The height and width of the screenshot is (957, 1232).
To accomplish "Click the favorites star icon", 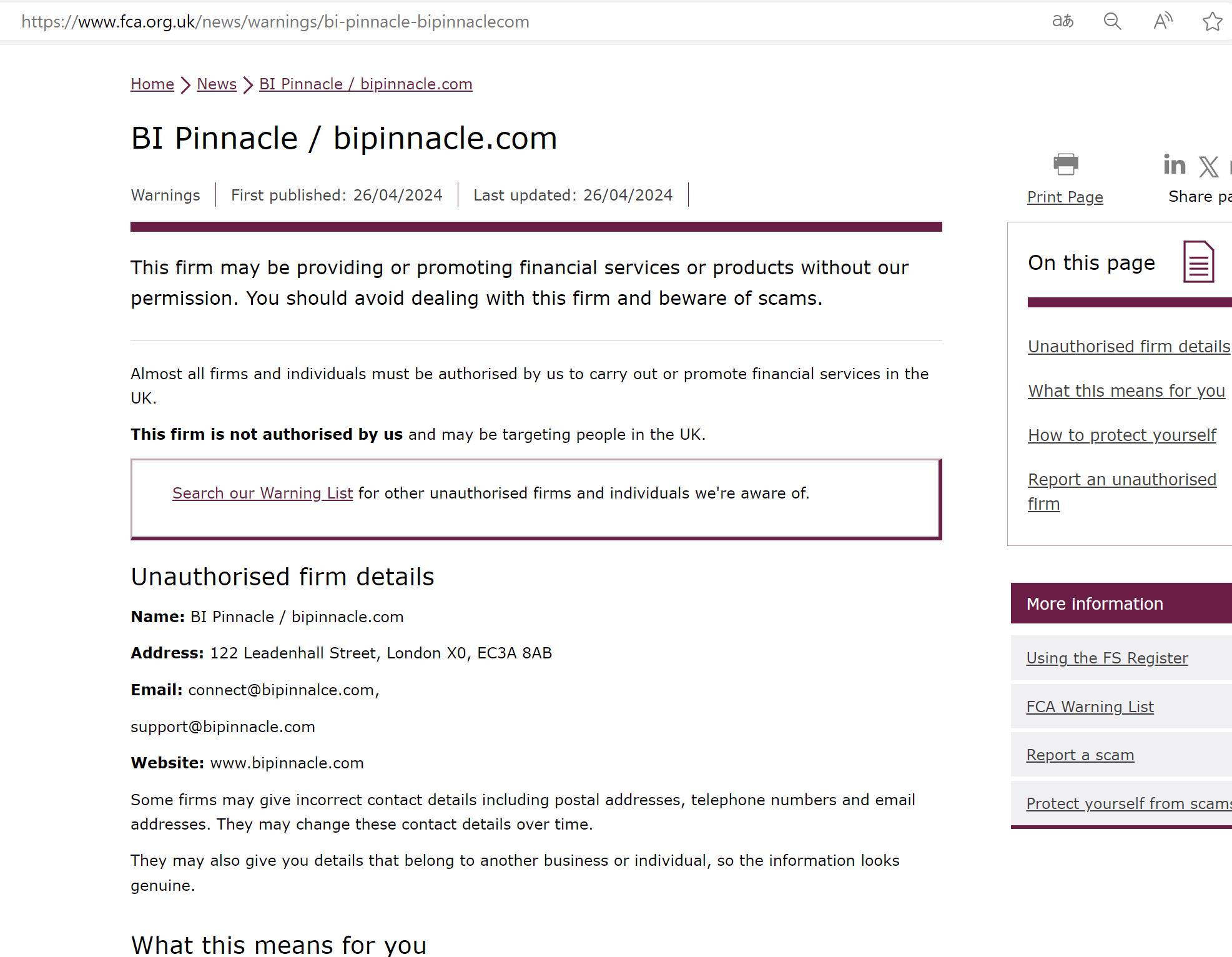I will coord(1212,21).
